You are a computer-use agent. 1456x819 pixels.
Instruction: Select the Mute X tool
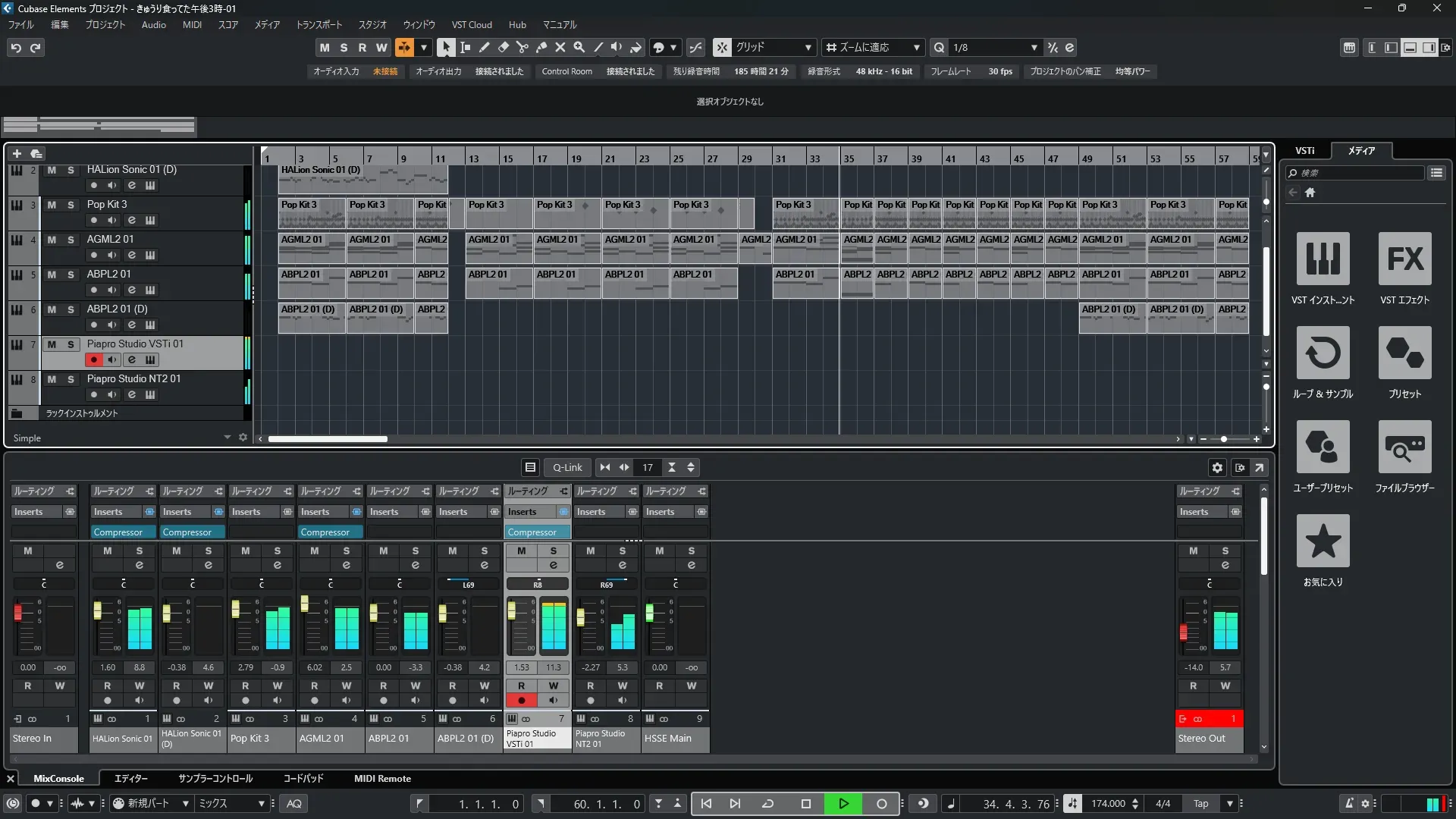coord(560,47)
